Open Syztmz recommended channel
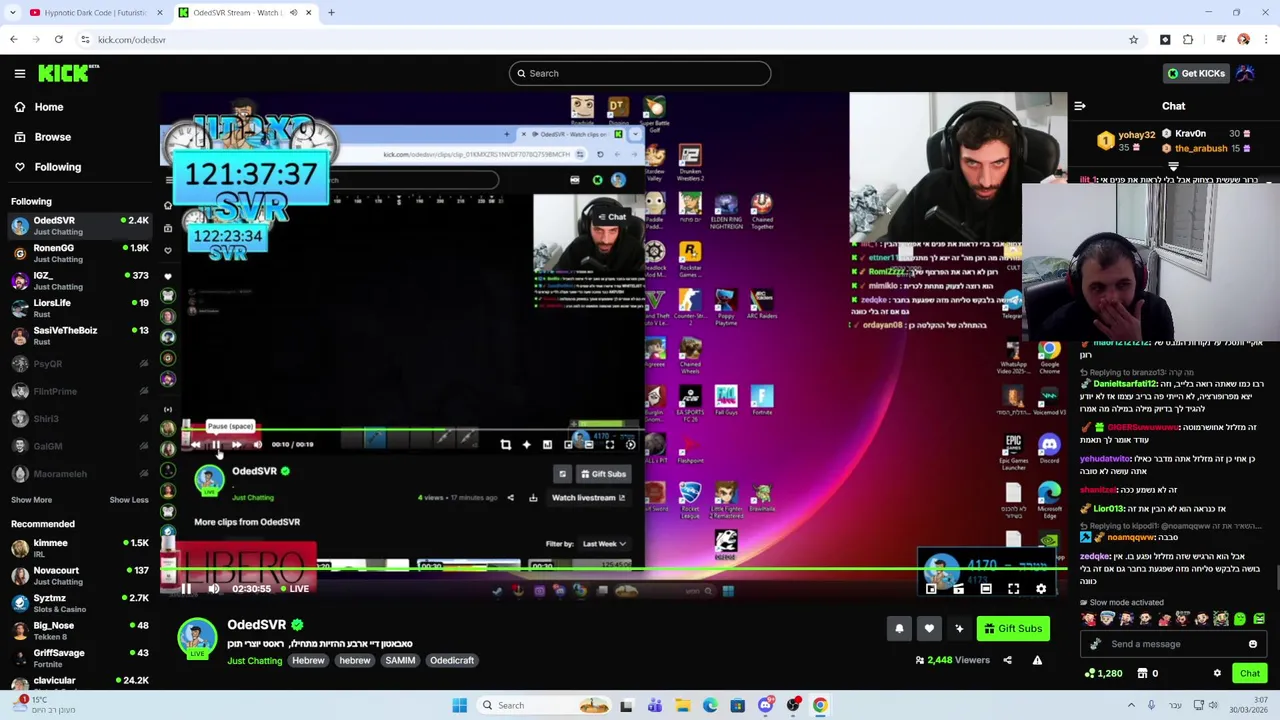Viewport: 1280px width, 720px height. 80,603
